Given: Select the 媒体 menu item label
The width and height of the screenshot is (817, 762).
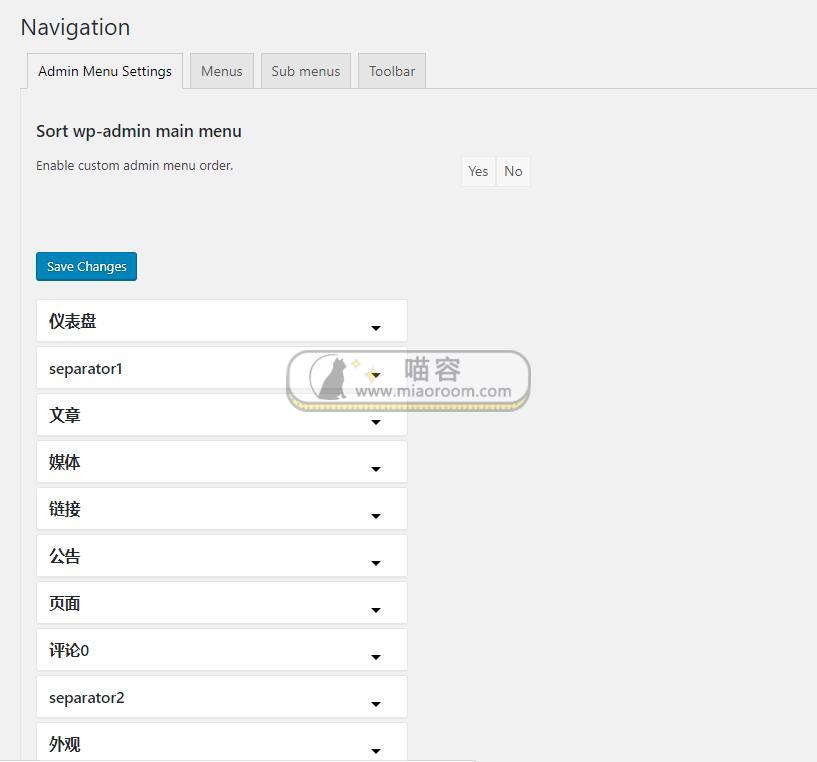Looking at the screenshot, I should (65, 462).
